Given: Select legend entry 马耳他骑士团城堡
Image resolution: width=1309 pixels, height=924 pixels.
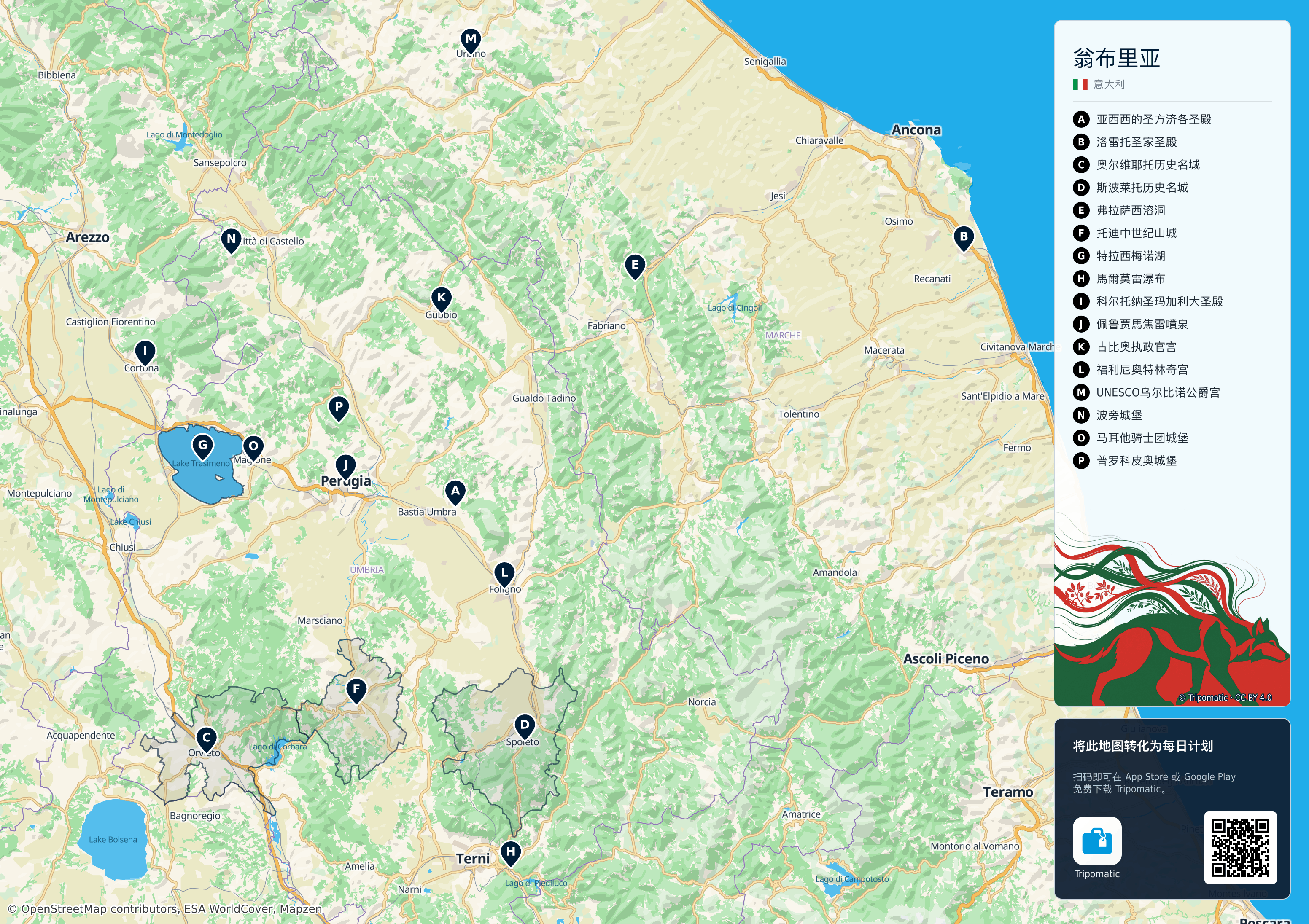Looking at the screenshot, I should pos(1131,438).
